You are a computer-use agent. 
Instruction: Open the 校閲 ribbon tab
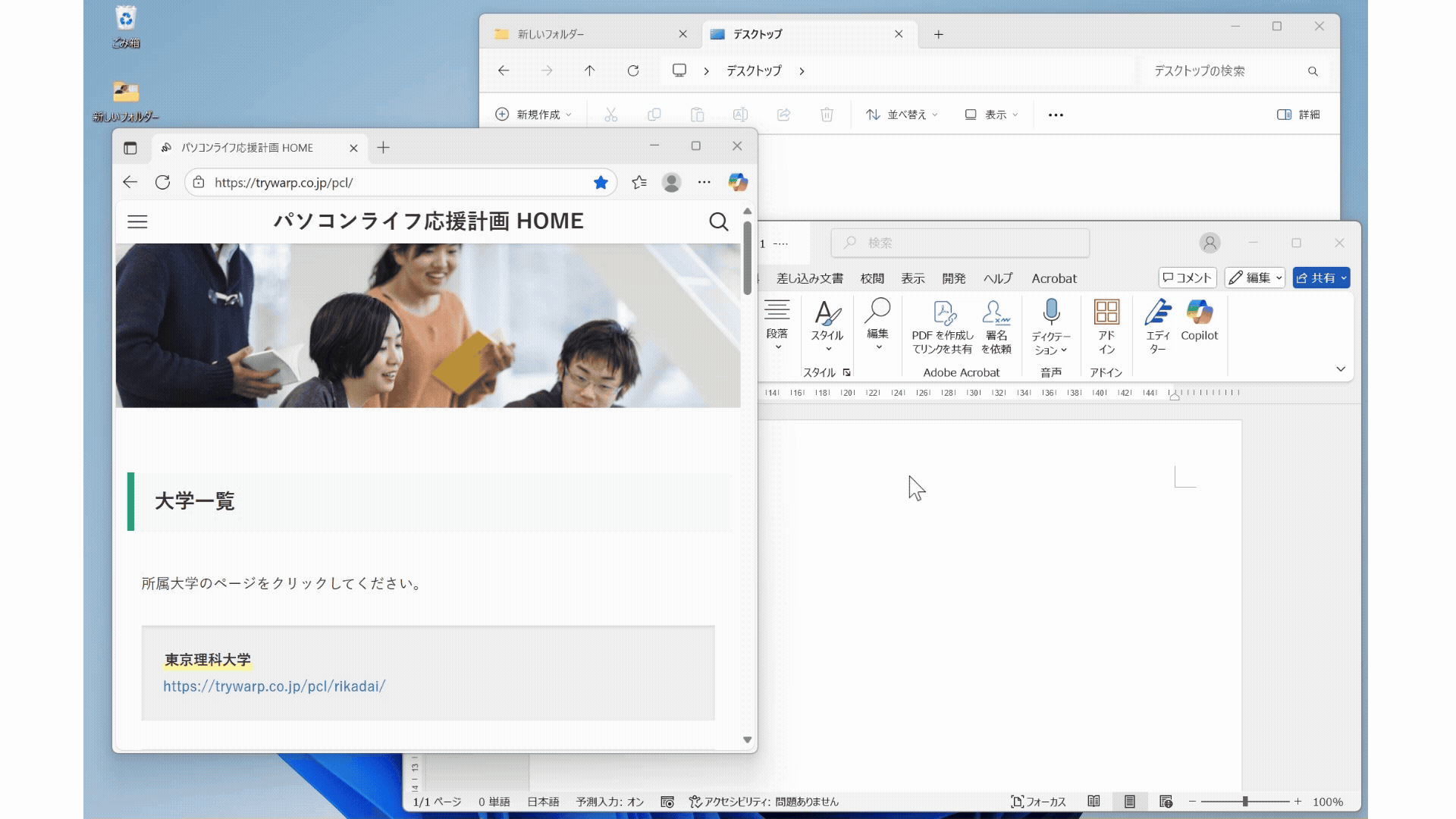tap(872, 278)
